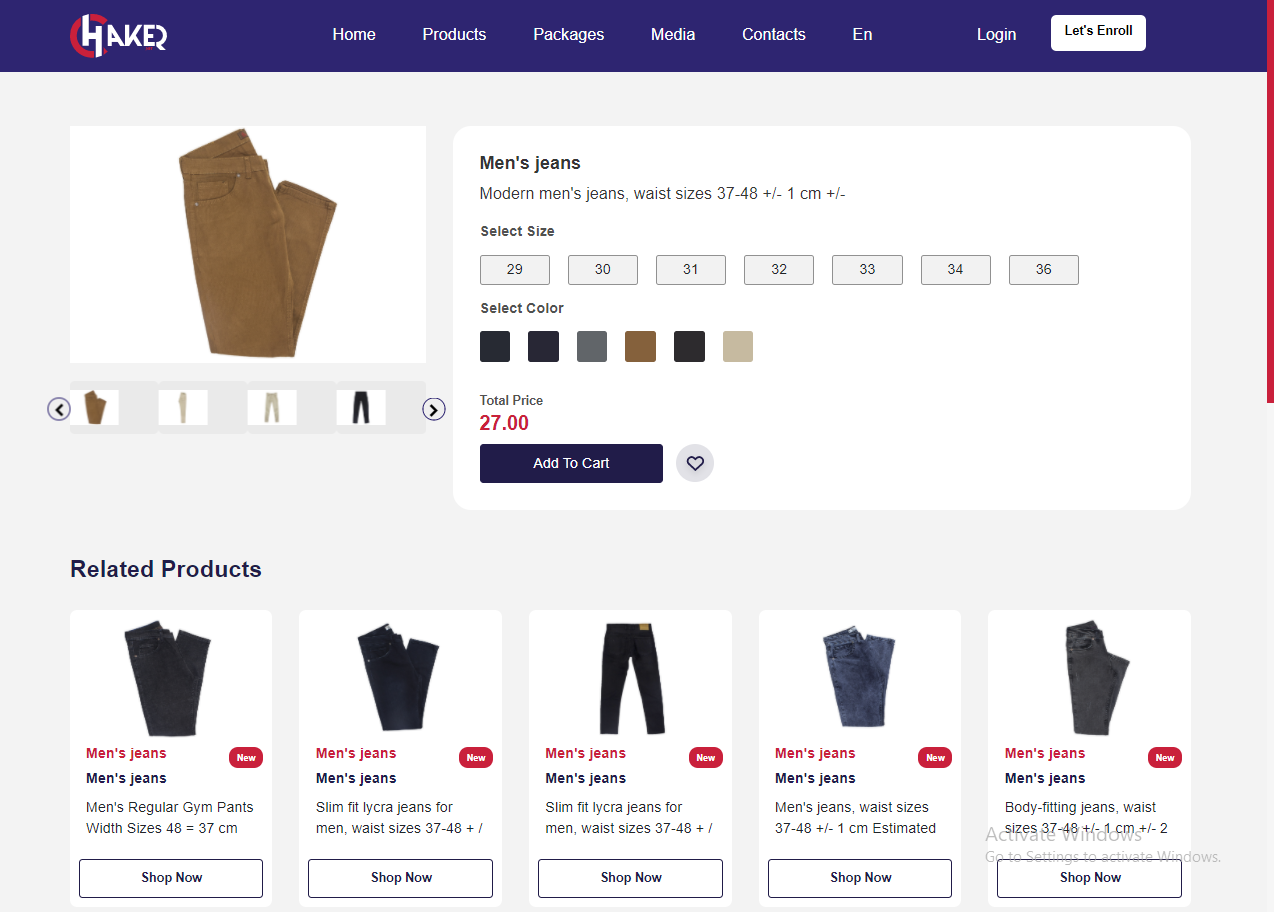Choose size 32
Image resolution: width=1274 pixels, height=912 pixels.
point(779,270)
